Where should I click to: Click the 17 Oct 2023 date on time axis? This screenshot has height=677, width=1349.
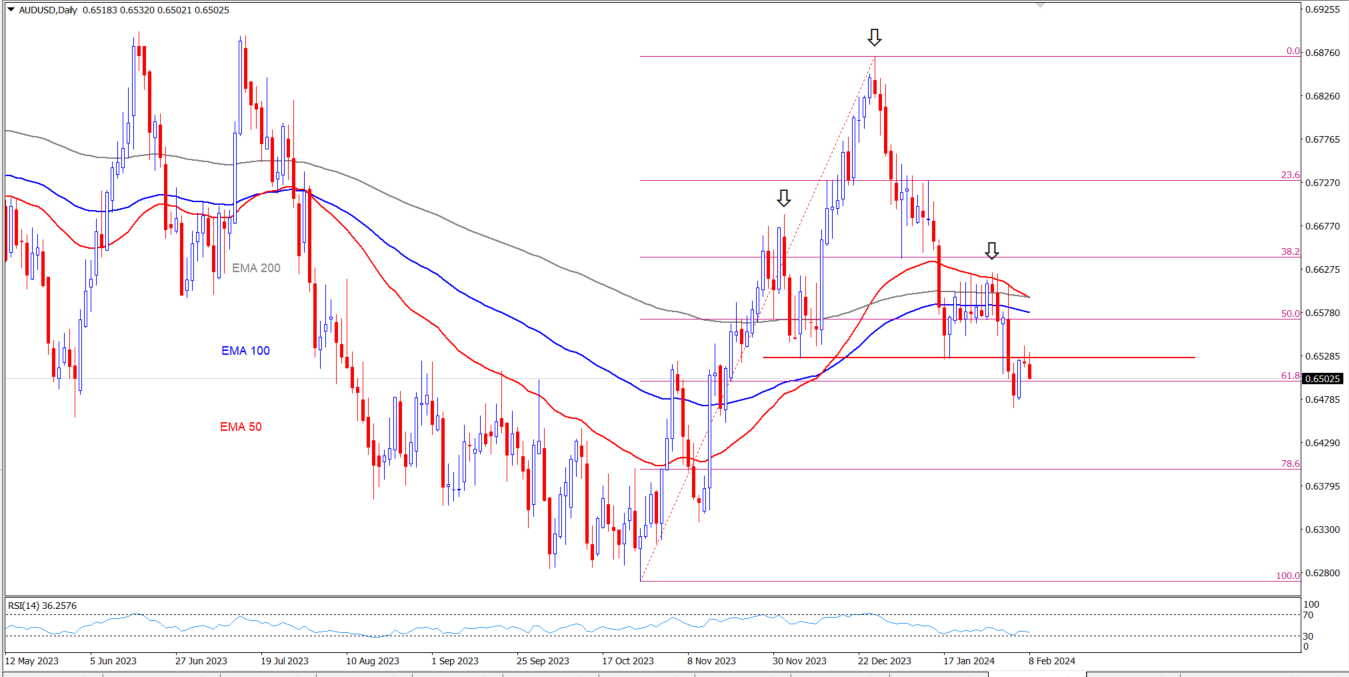pos(629,661)
